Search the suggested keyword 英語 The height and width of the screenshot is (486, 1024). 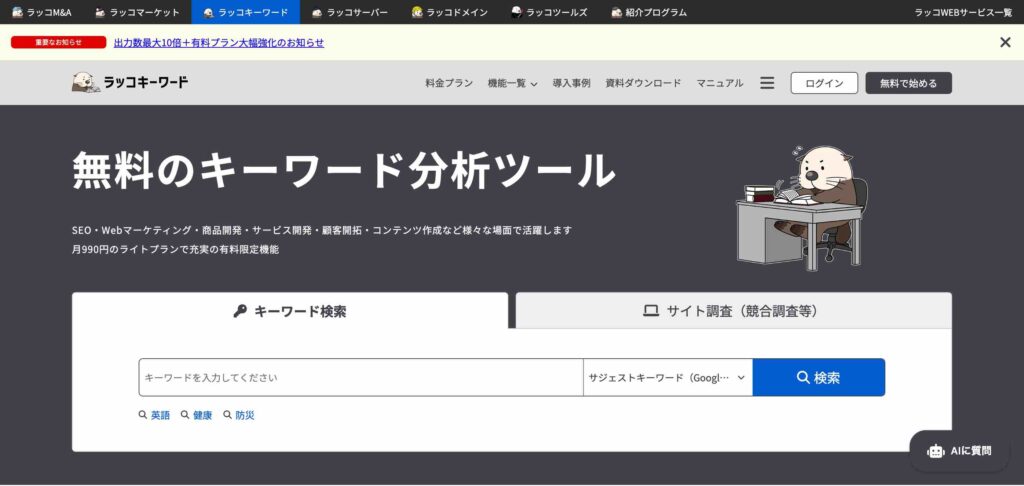[154, 415]
